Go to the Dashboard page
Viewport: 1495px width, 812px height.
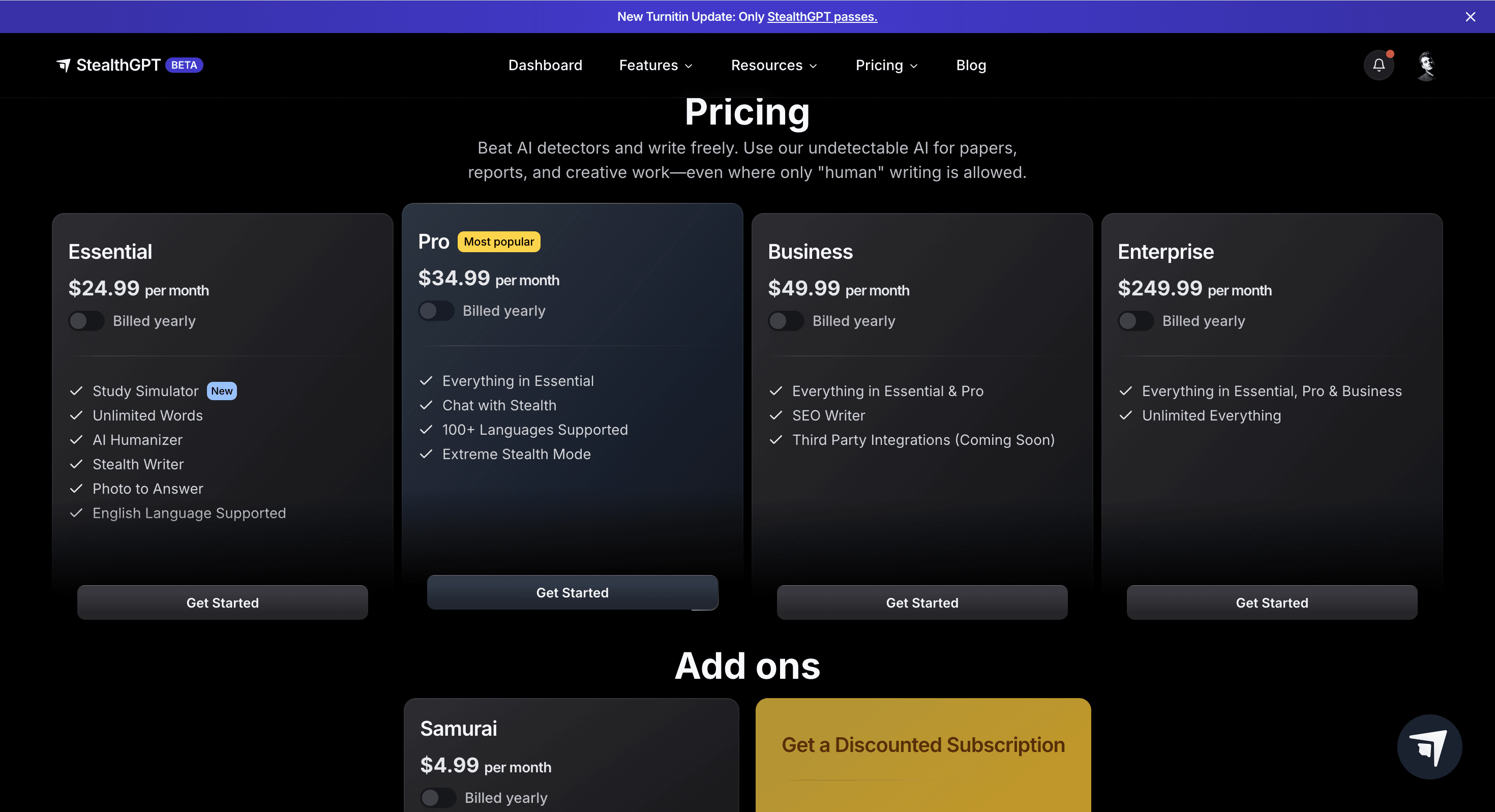click(x=545, y=65)
